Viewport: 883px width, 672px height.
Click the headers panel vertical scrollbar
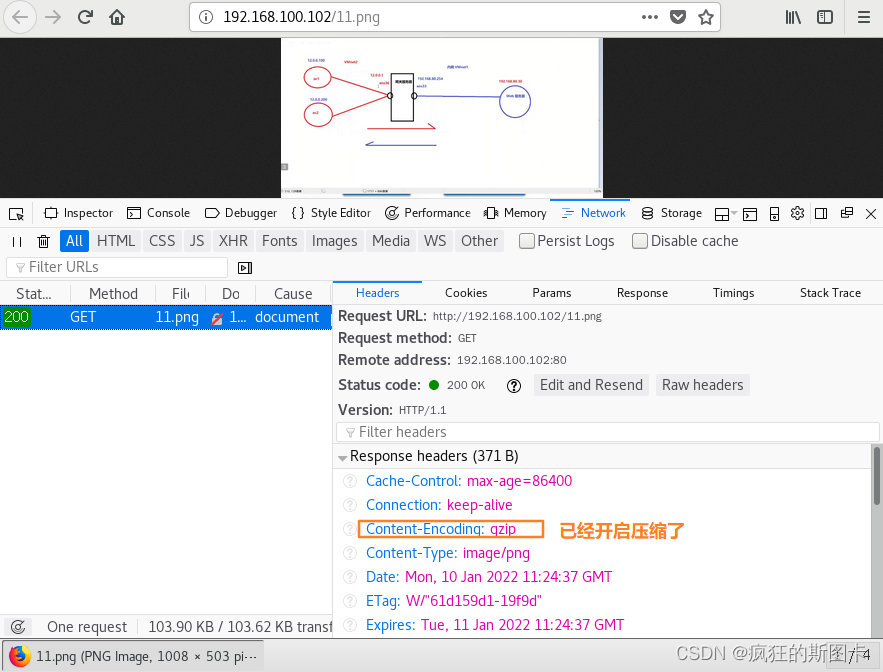point(876,476)
